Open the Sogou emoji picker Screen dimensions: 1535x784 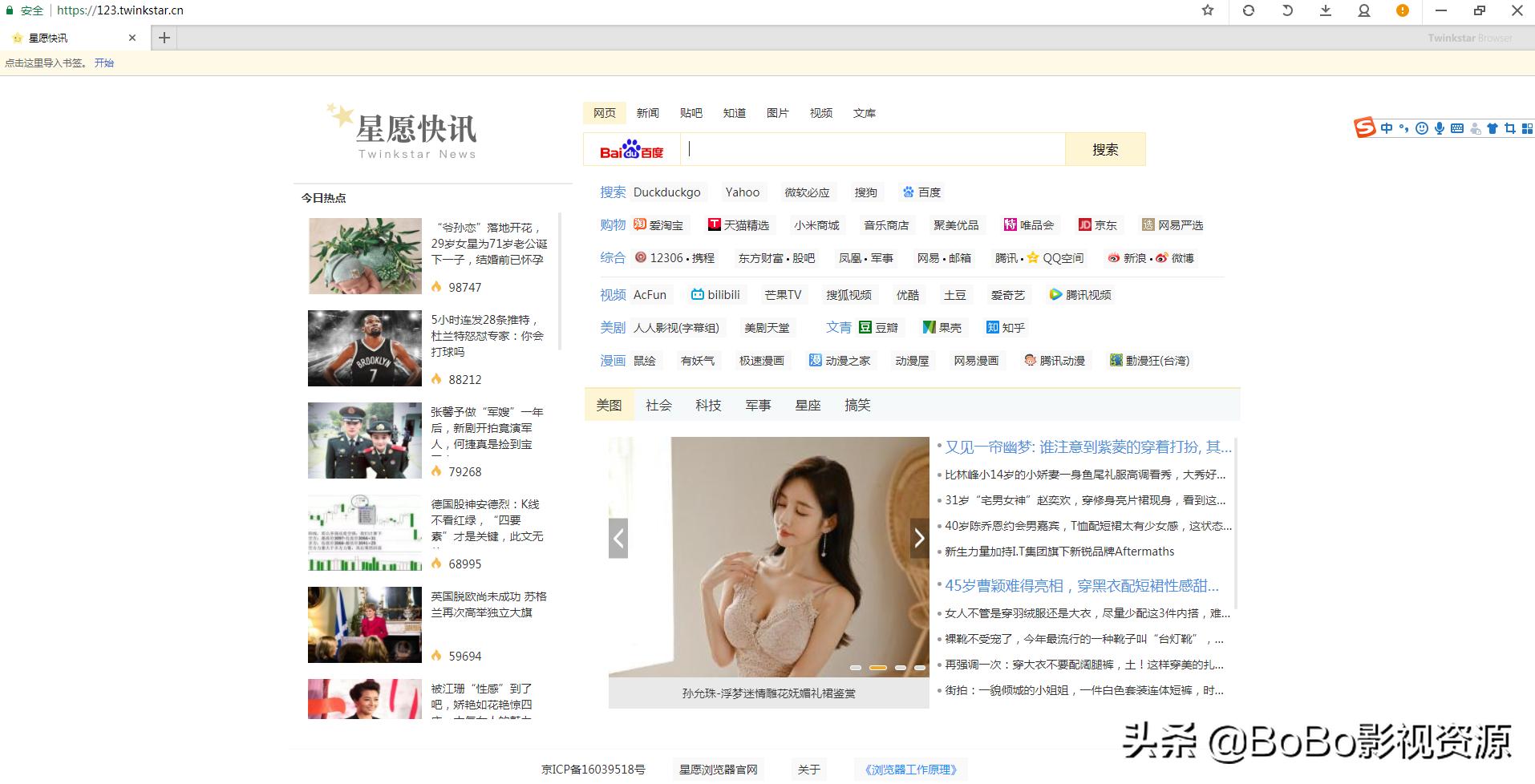click(x=1422, y=128)
